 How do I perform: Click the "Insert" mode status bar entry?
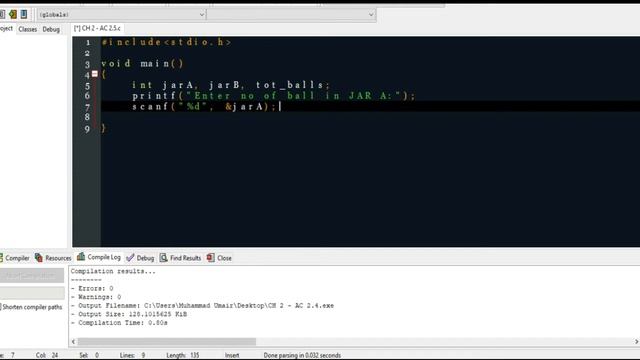232,356
